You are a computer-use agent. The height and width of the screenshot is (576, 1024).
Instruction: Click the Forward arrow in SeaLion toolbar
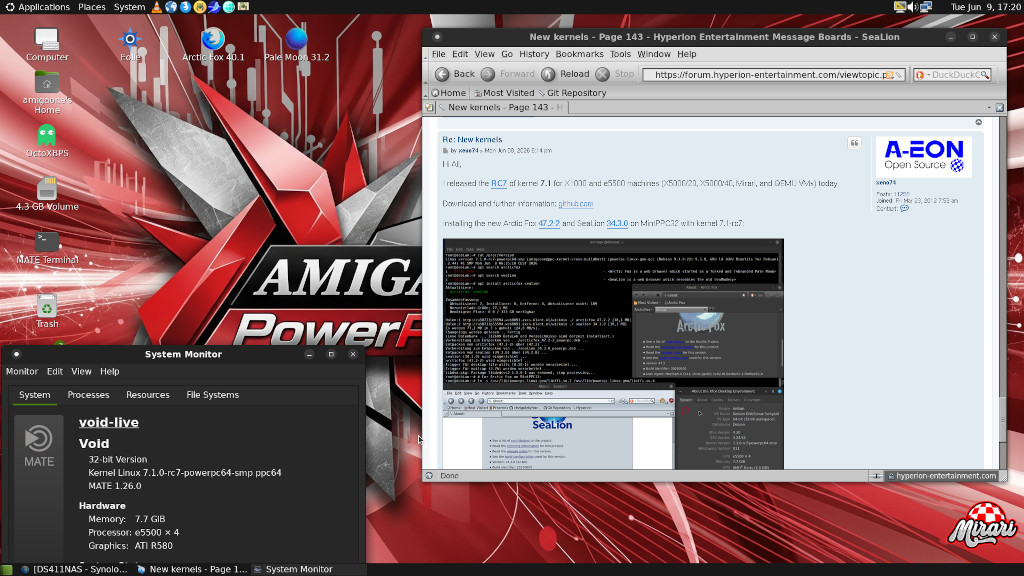(x=488, y=74)
